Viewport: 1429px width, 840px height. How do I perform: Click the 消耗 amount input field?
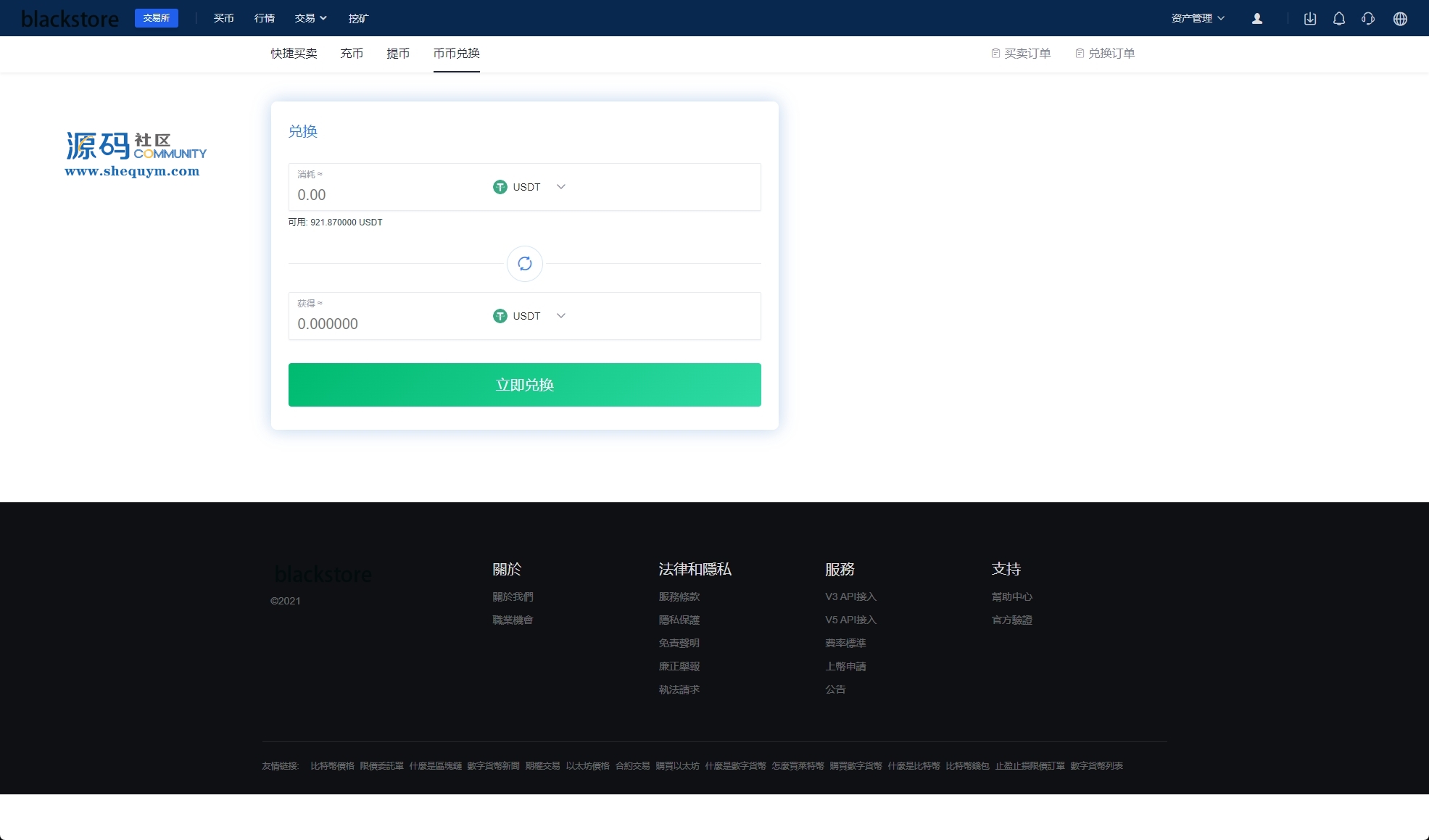[384, 195]
